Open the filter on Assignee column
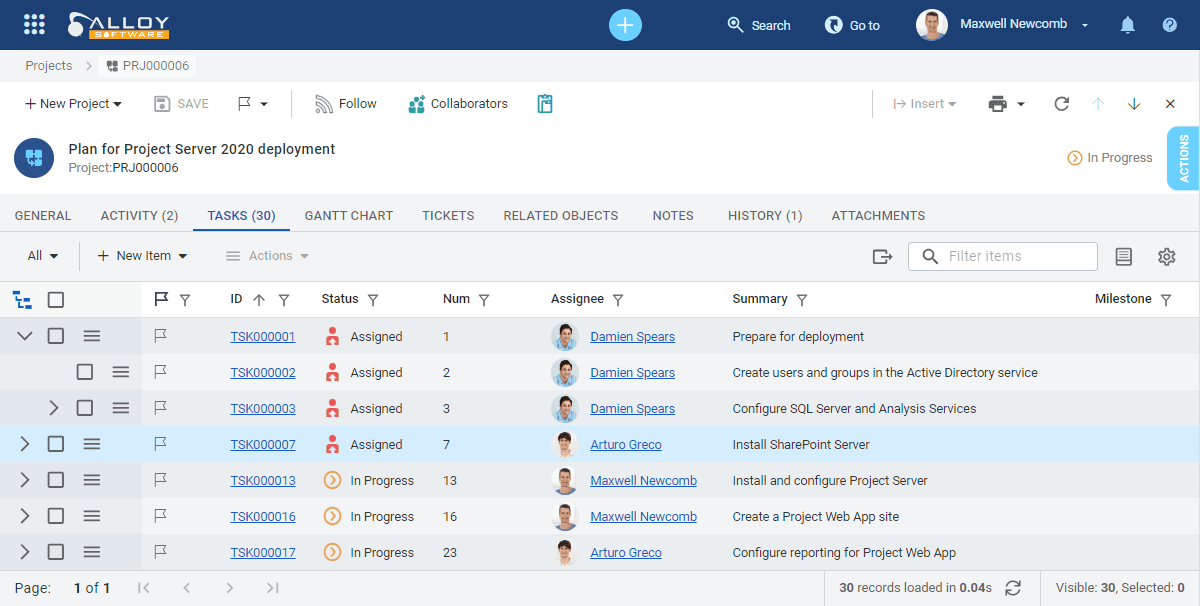The width and height of the screenshot is (1200, 606). pos(618,300)
